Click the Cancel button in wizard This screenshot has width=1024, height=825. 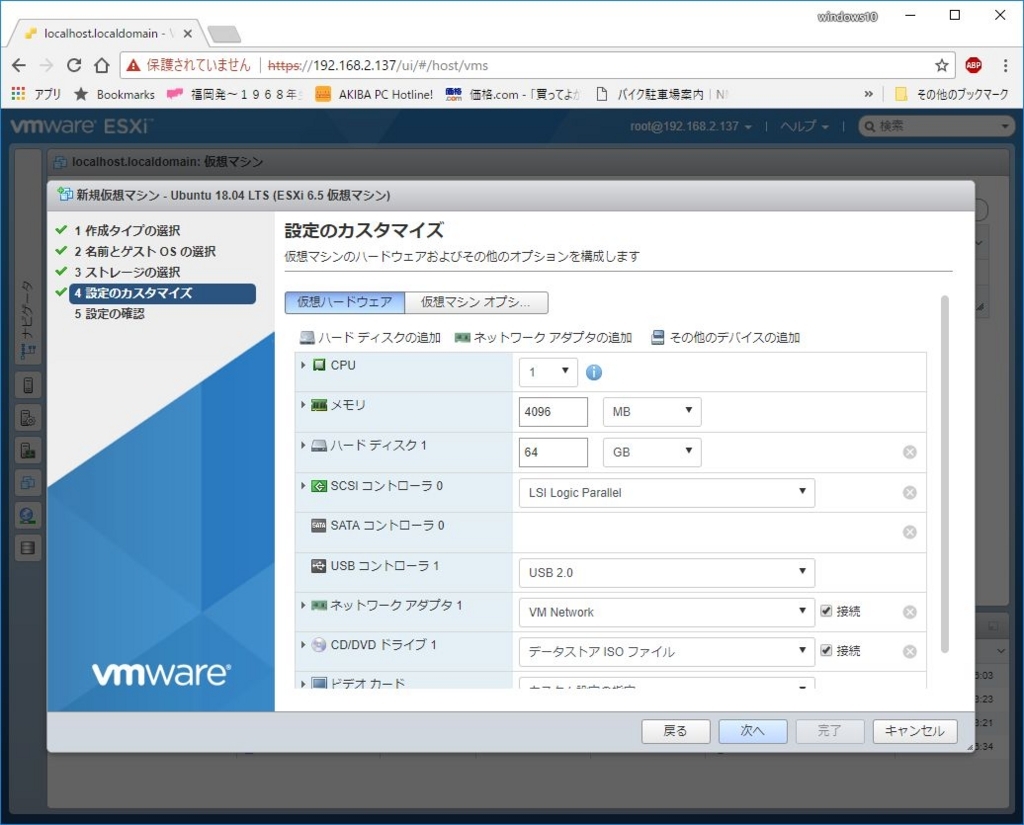click(x=914, y=731)
